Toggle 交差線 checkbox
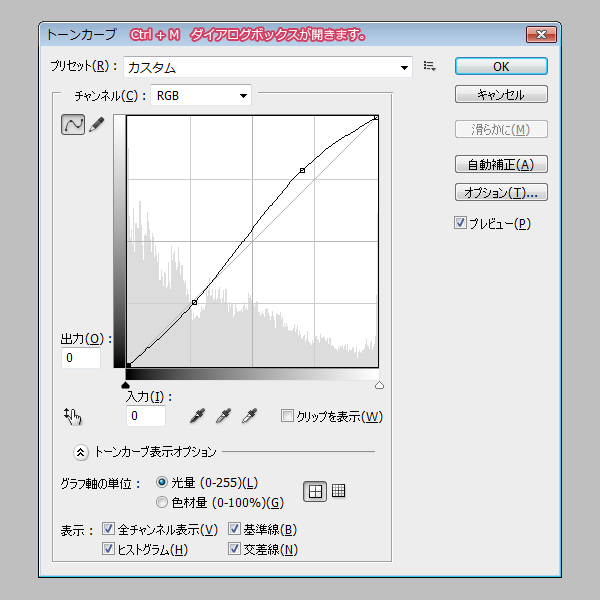This screenshot has width=600, height=600. click(x=234, y=549)
